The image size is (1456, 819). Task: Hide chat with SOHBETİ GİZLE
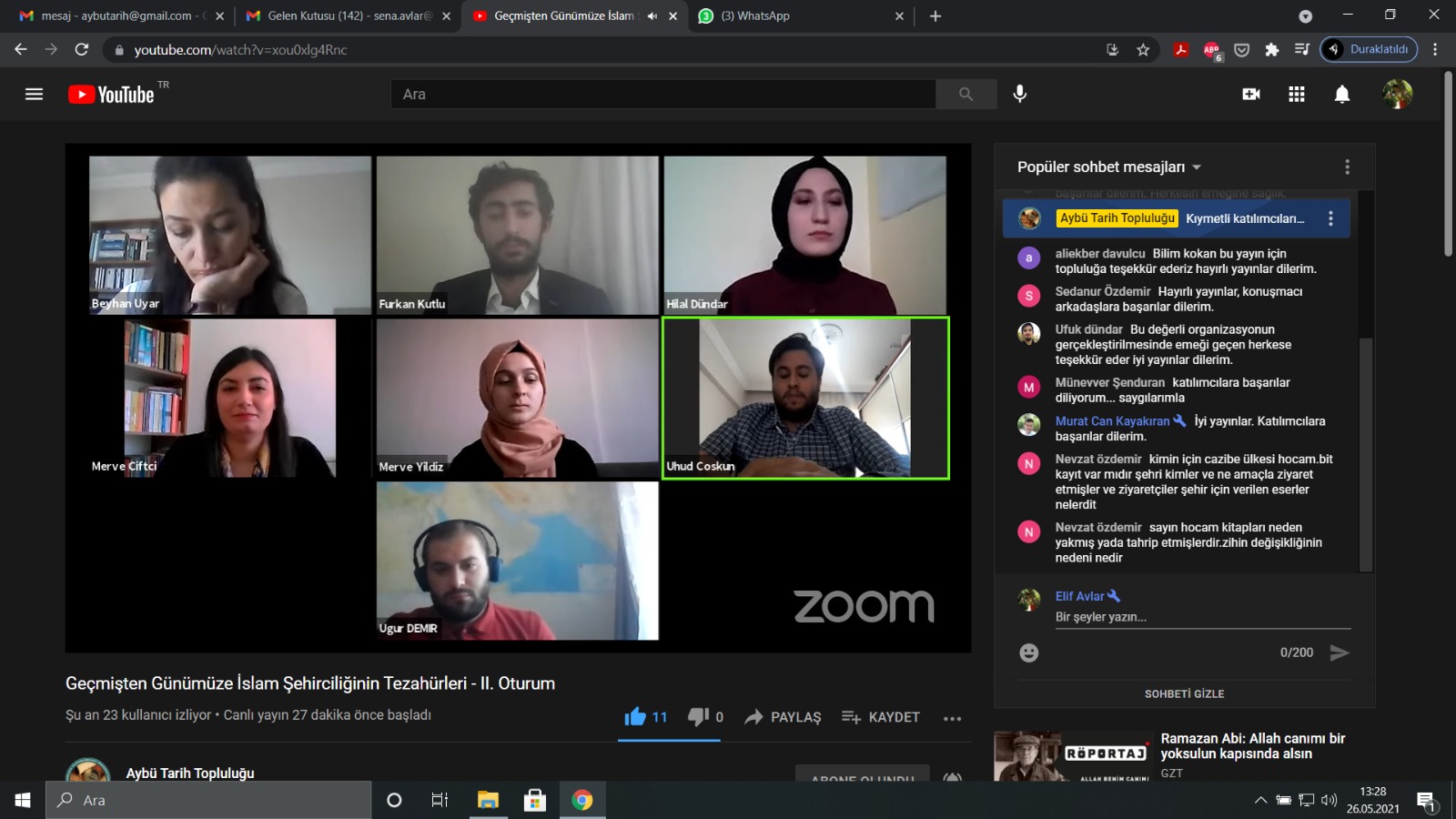1184,693
